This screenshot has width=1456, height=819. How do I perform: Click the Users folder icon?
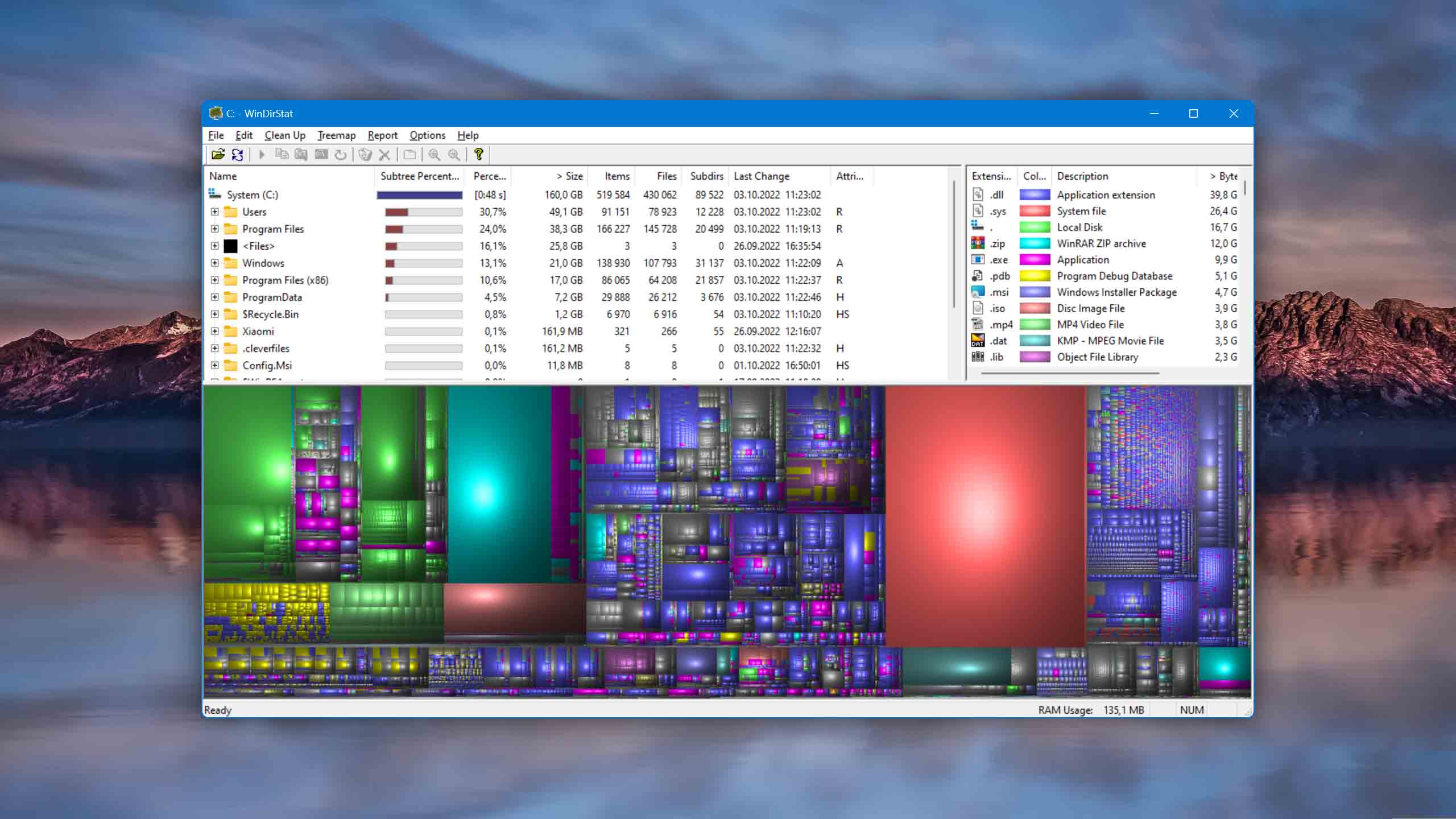coord(230,212)
